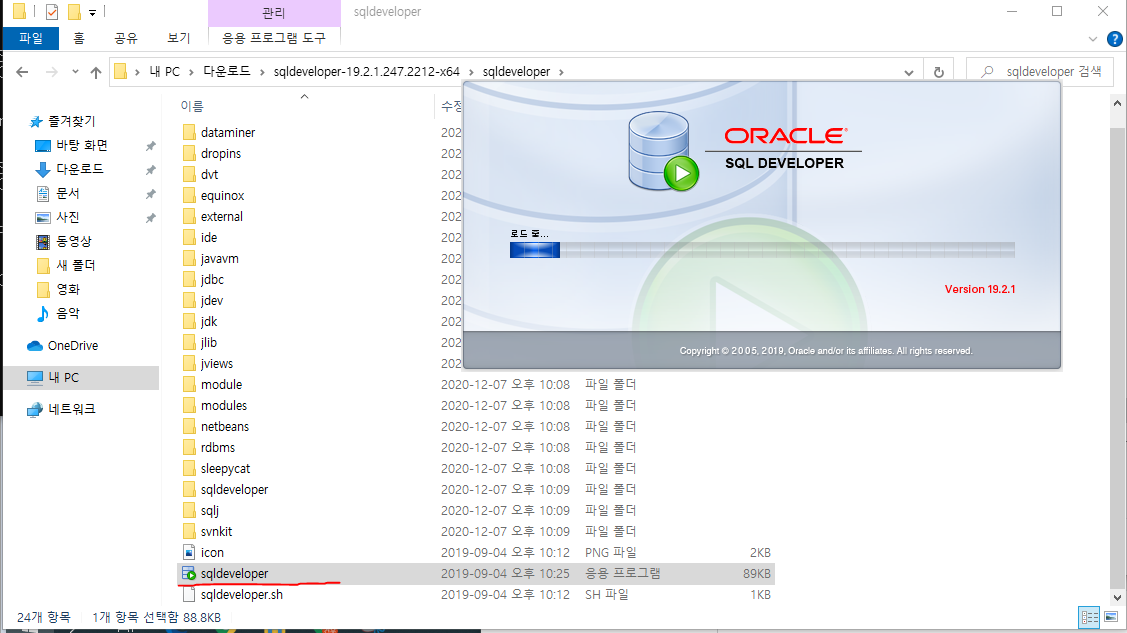Viewport: 1127px width, 633px height.
Task: Open Explorer help
Action: 1115,39
